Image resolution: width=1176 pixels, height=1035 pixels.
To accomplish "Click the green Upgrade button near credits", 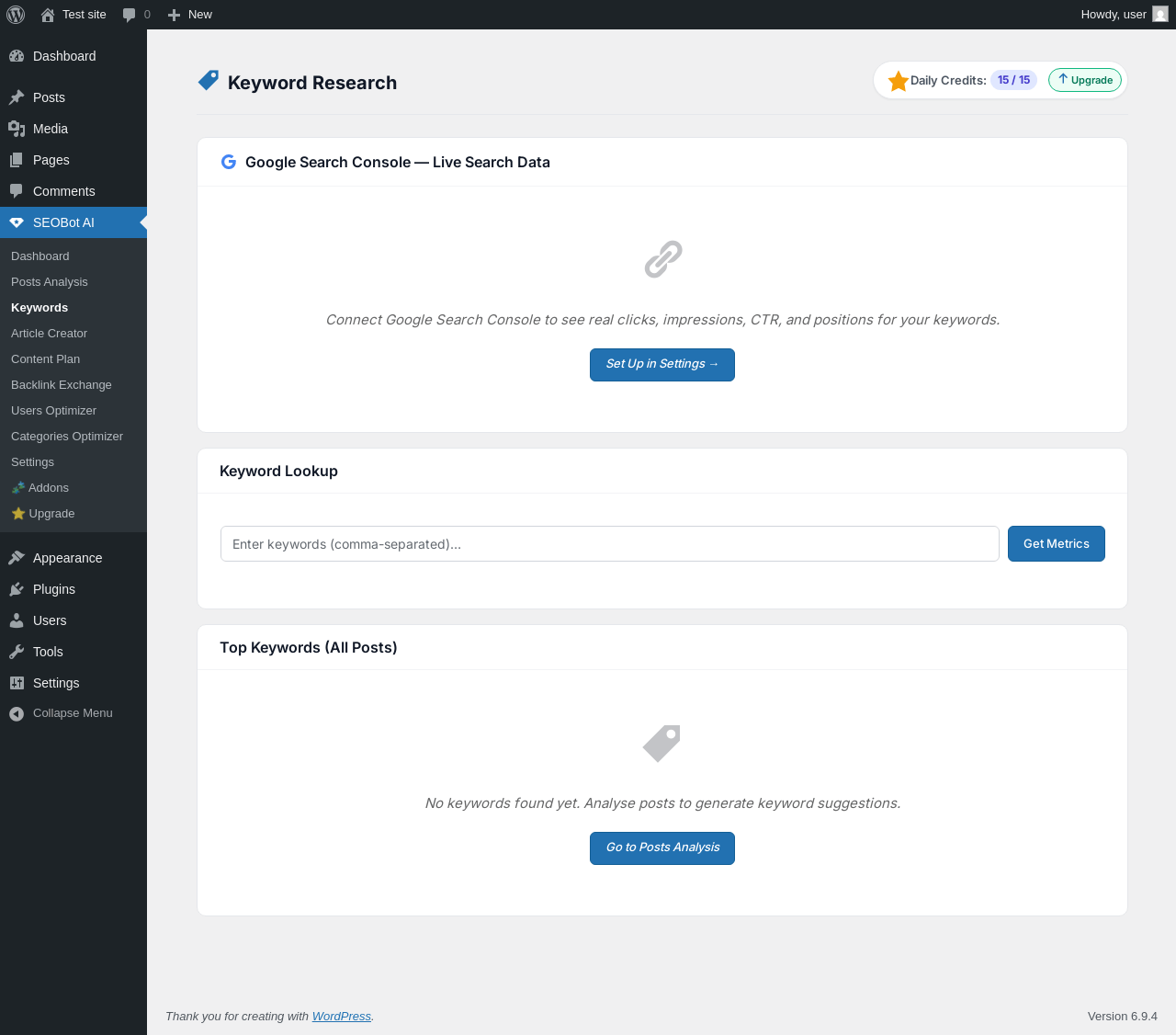I will (1085, 80).
